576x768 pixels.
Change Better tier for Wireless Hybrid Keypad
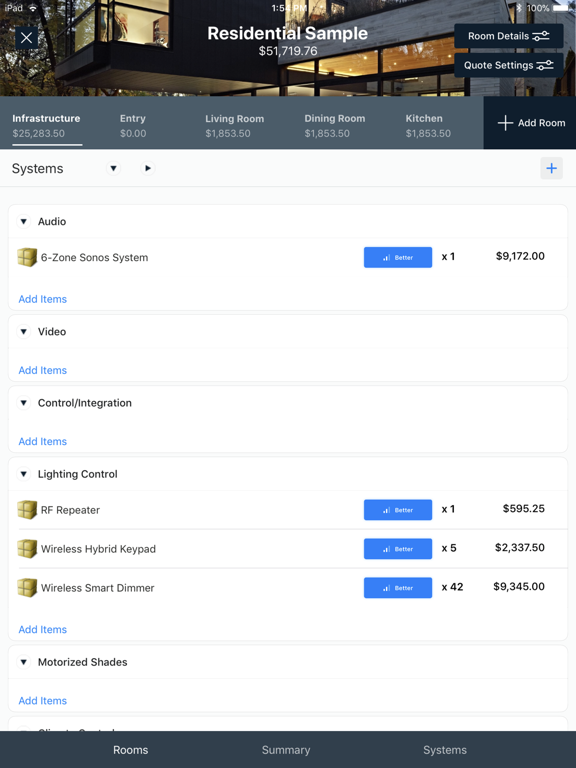(398, 549)
